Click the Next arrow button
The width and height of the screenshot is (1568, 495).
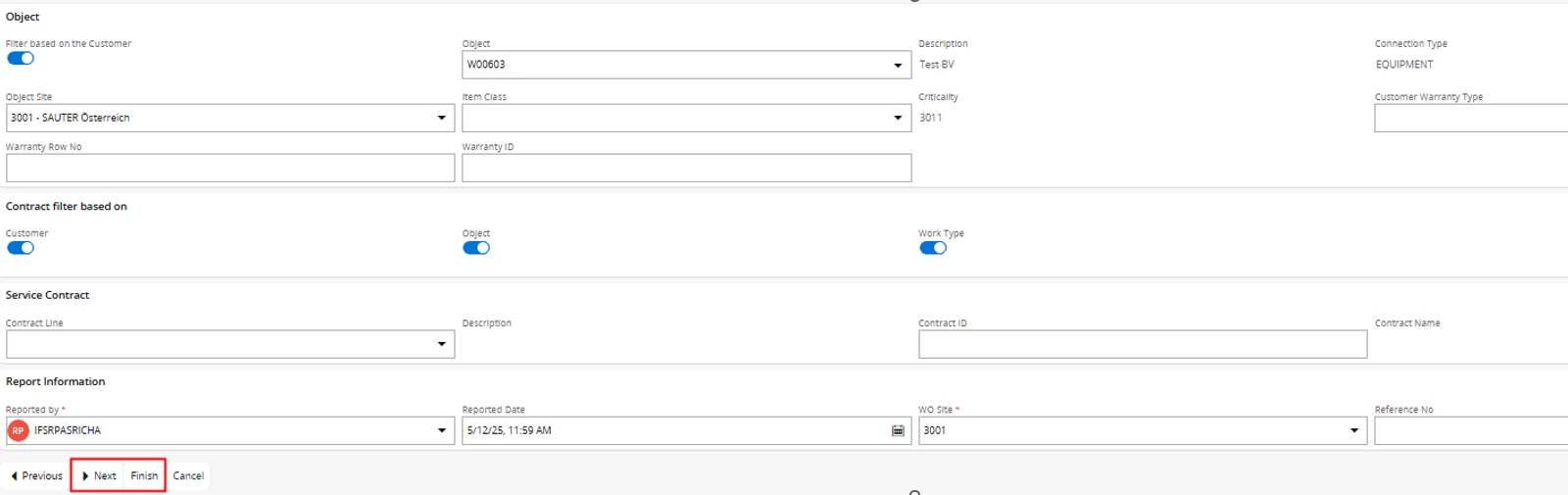(98, 475)
